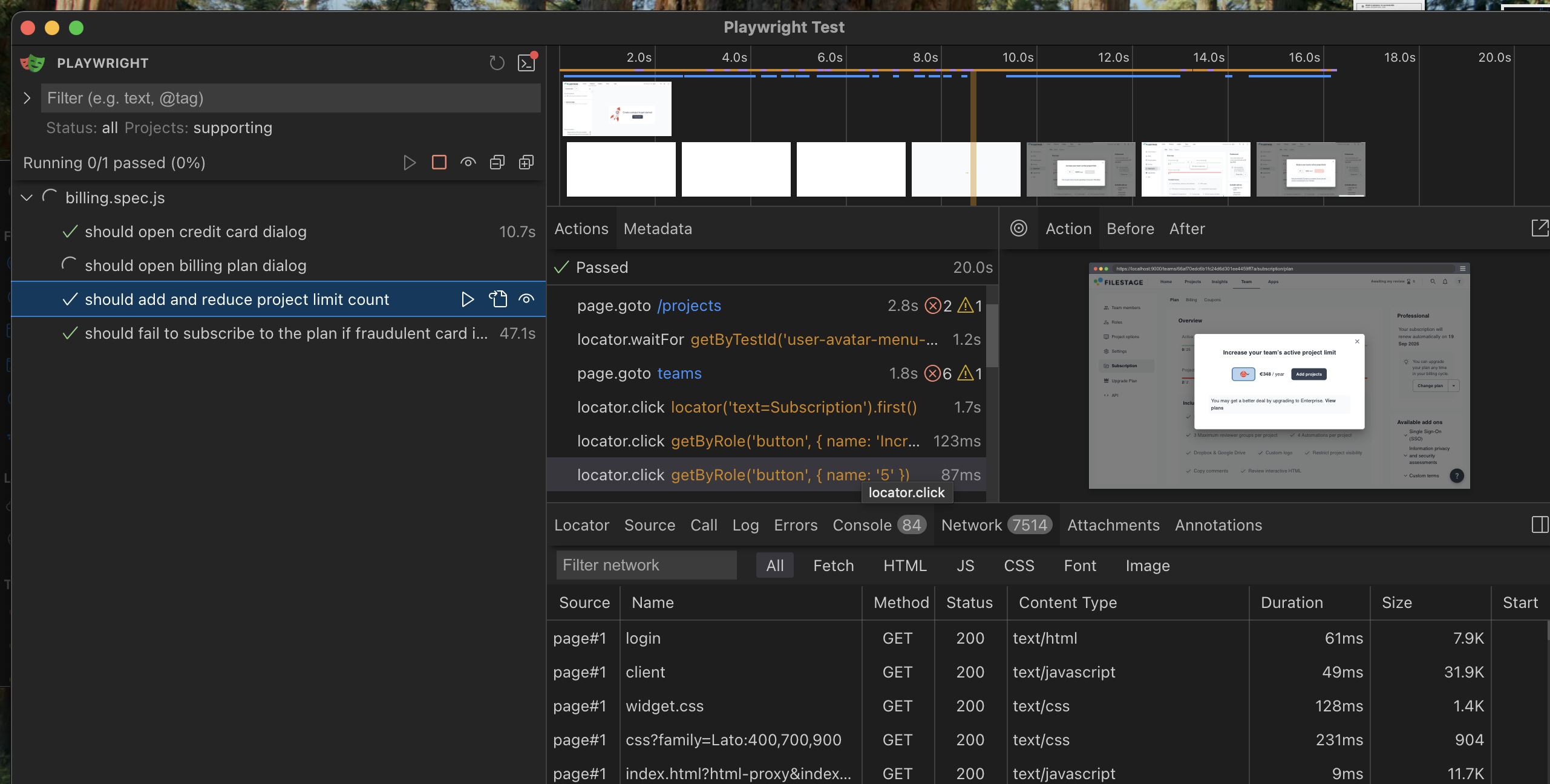This screenshot has height=784, width=1550.
Task: Click the pick locator target icon
Action: point(1019,229)
